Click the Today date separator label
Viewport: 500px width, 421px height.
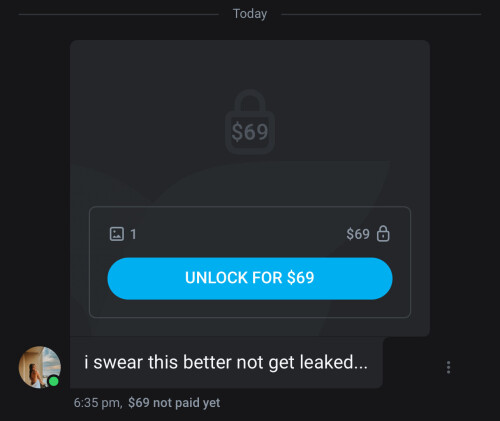click(x=250, y=14)
